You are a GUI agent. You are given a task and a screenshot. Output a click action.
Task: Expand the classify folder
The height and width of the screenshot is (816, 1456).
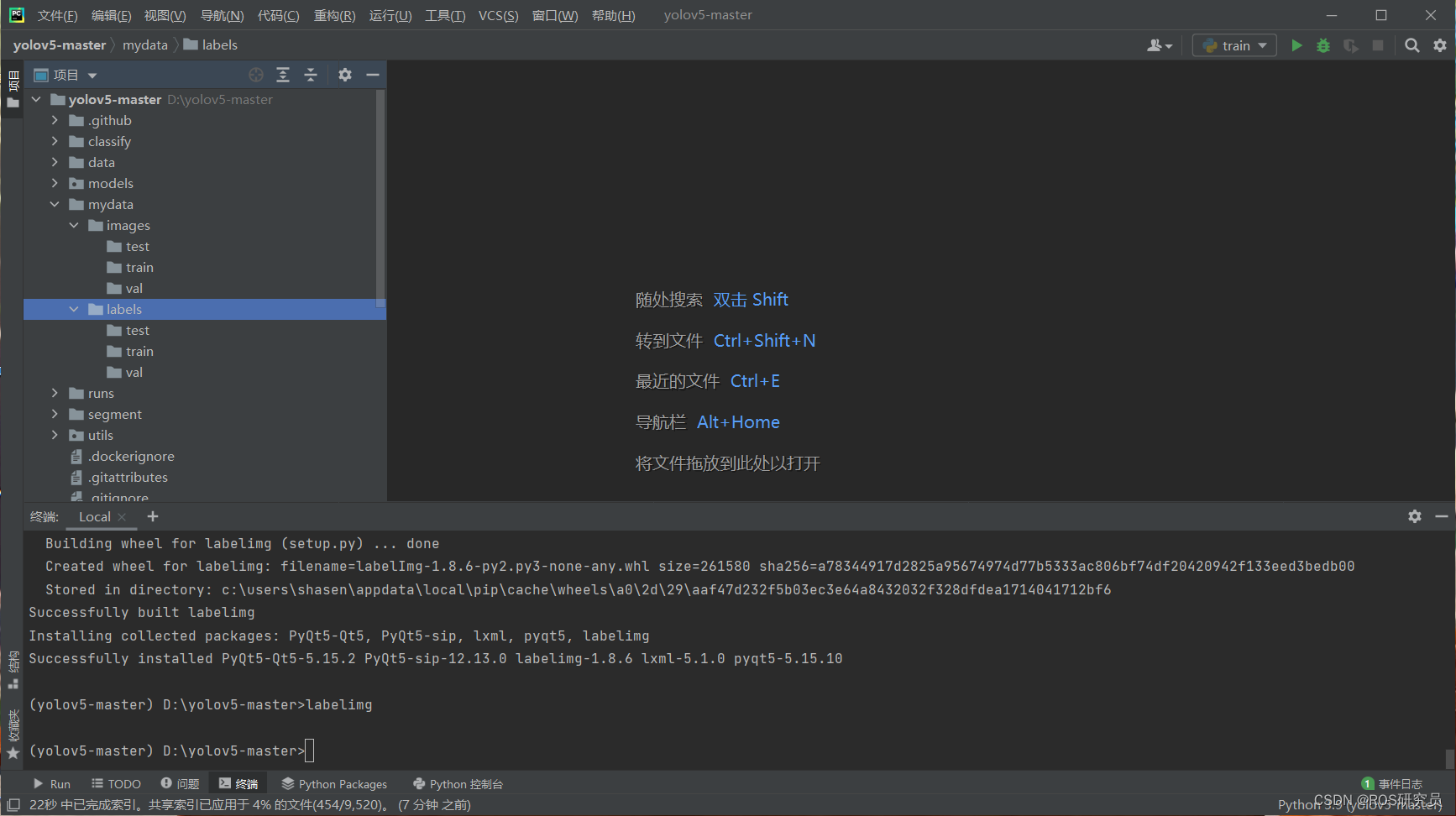pyautogui.click(x=55, y=141)
